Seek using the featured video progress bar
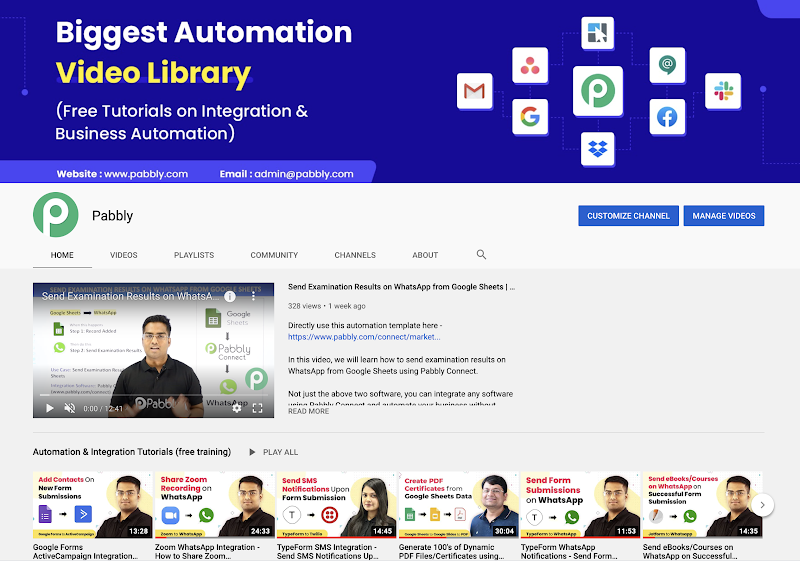This screenshot has width=800, height=562. pyautogui.click(x=153, y=395)
